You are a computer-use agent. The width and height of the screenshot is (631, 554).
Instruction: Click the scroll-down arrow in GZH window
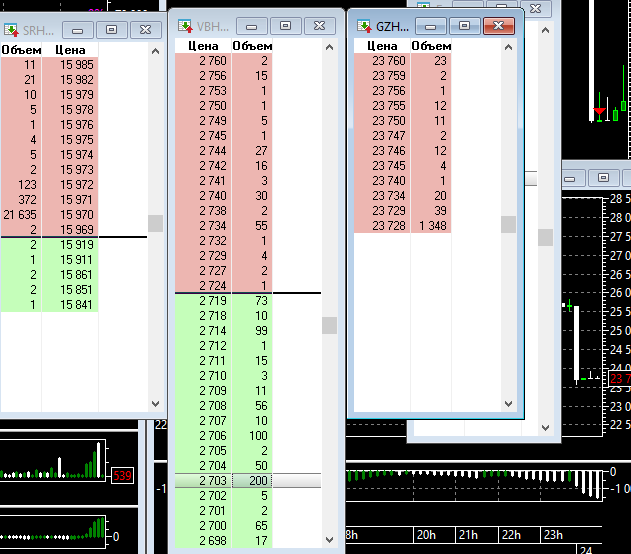[508, 404]
